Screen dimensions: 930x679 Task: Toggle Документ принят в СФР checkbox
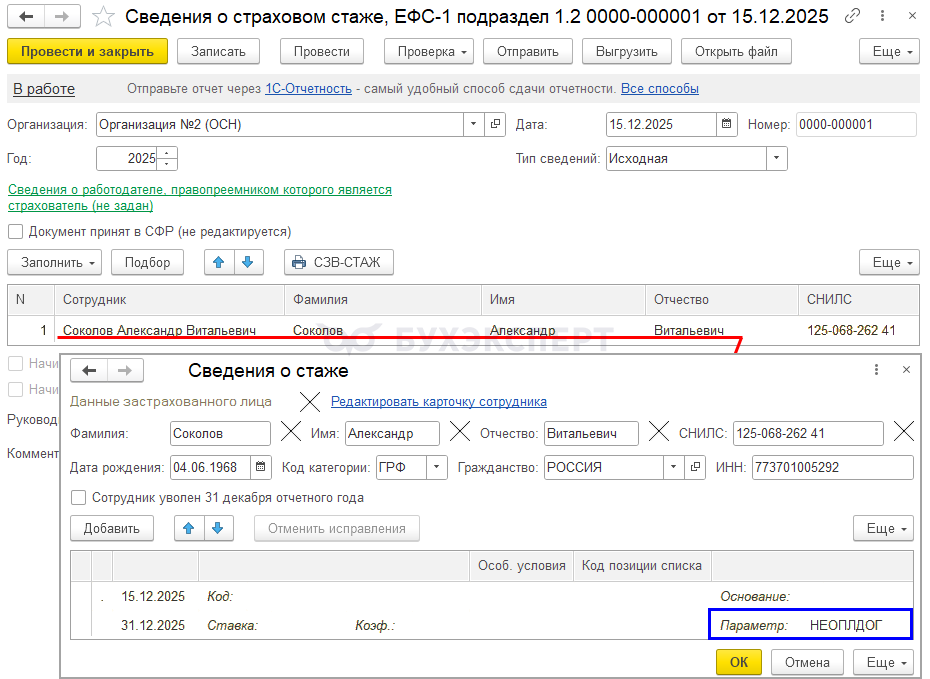tap(15, 232)
